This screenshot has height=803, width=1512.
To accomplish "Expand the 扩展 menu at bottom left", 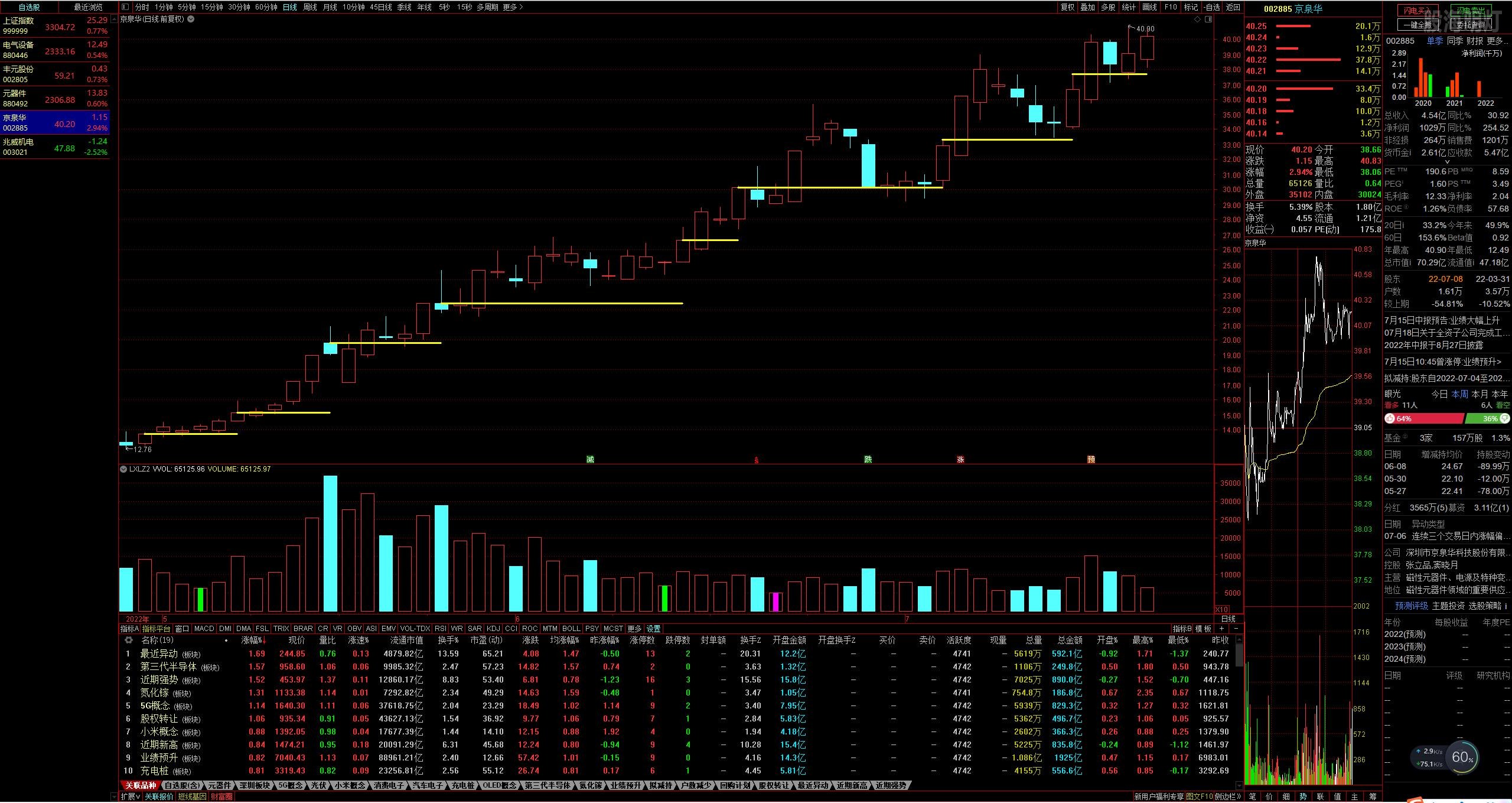I will pos(130,797).
